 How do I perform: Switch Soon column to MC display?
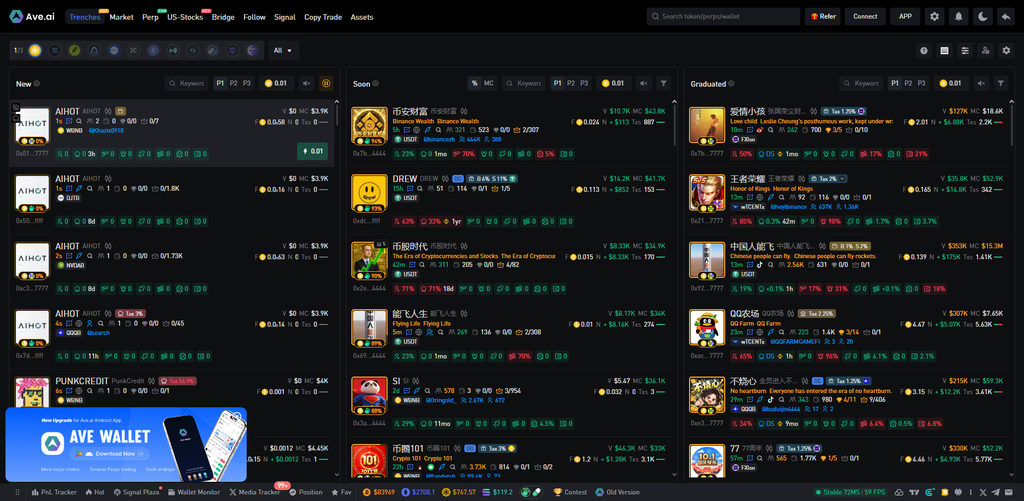(488, 84)
